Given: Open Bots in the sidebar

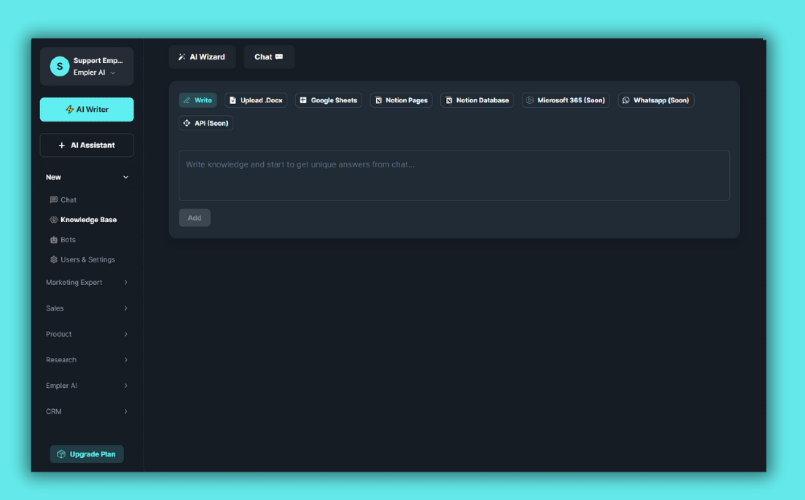Looking at the screenshot, I should (63, 240).
